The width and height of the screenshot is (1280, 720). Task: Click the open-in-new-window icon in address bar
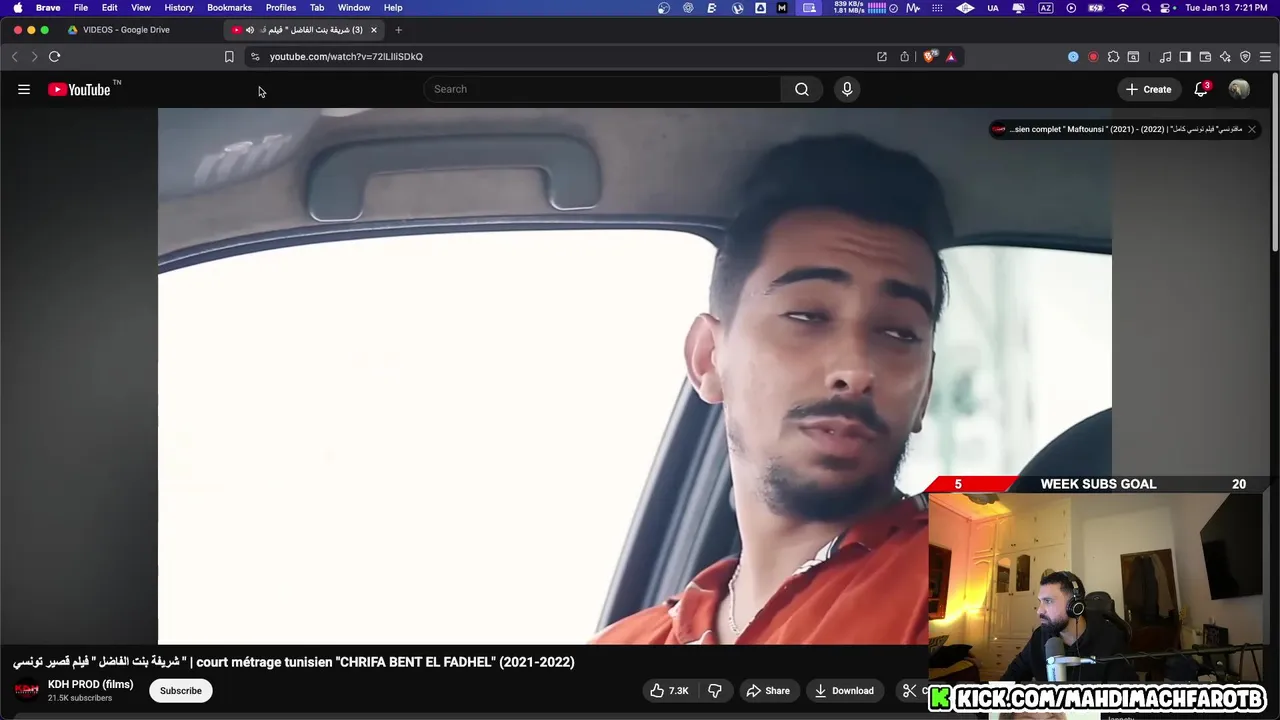click(x=882, y=57)
